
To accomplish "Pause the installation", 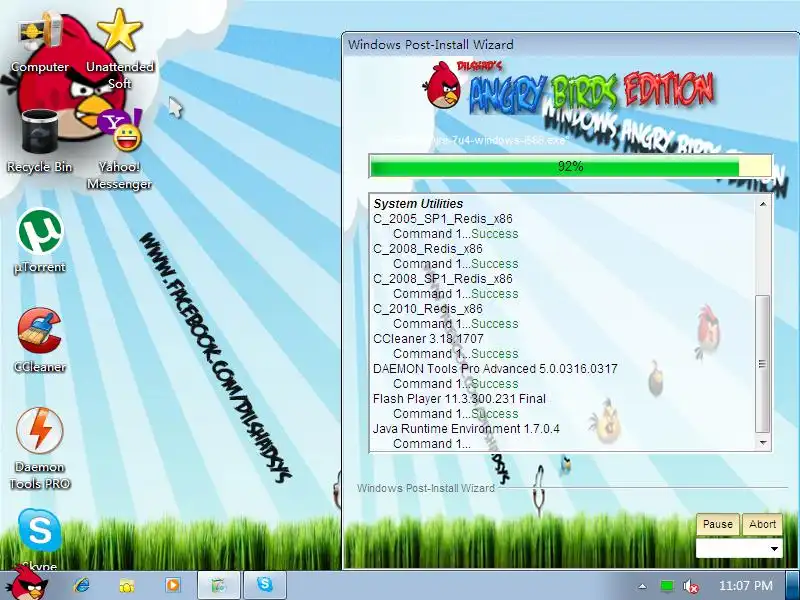I will click(x=717, y=524).
